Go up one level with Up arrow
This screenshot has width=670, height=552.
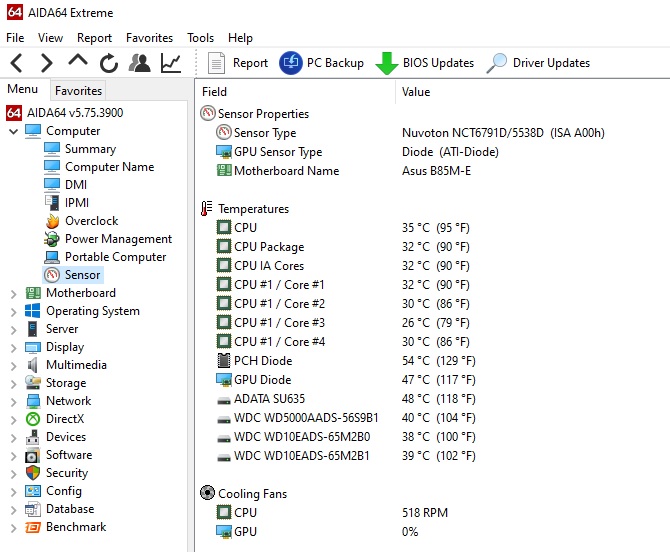(78, 61)
